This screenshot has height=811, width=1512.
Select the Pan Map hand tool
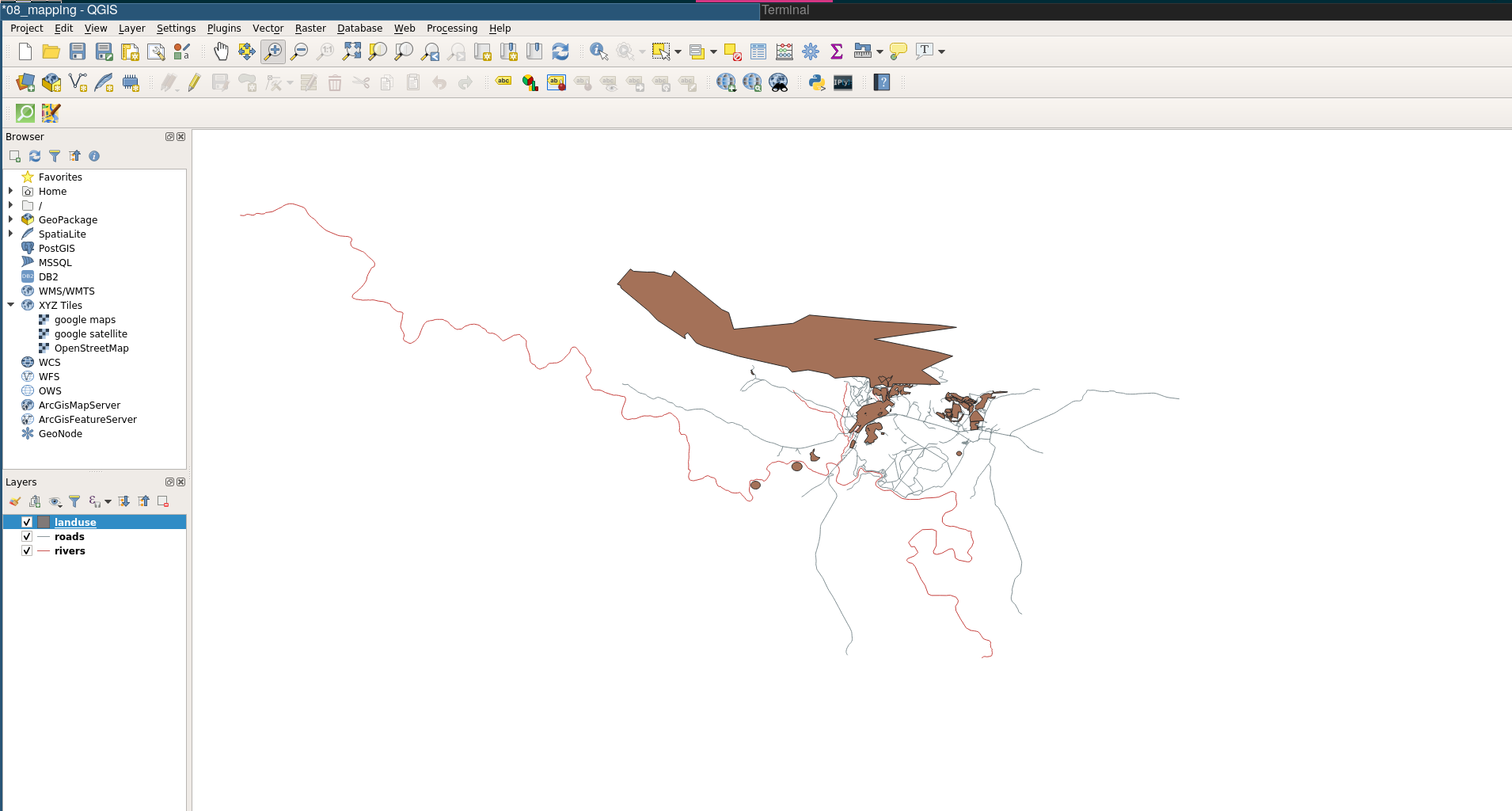pyautogui.click(x=221, y=51)
